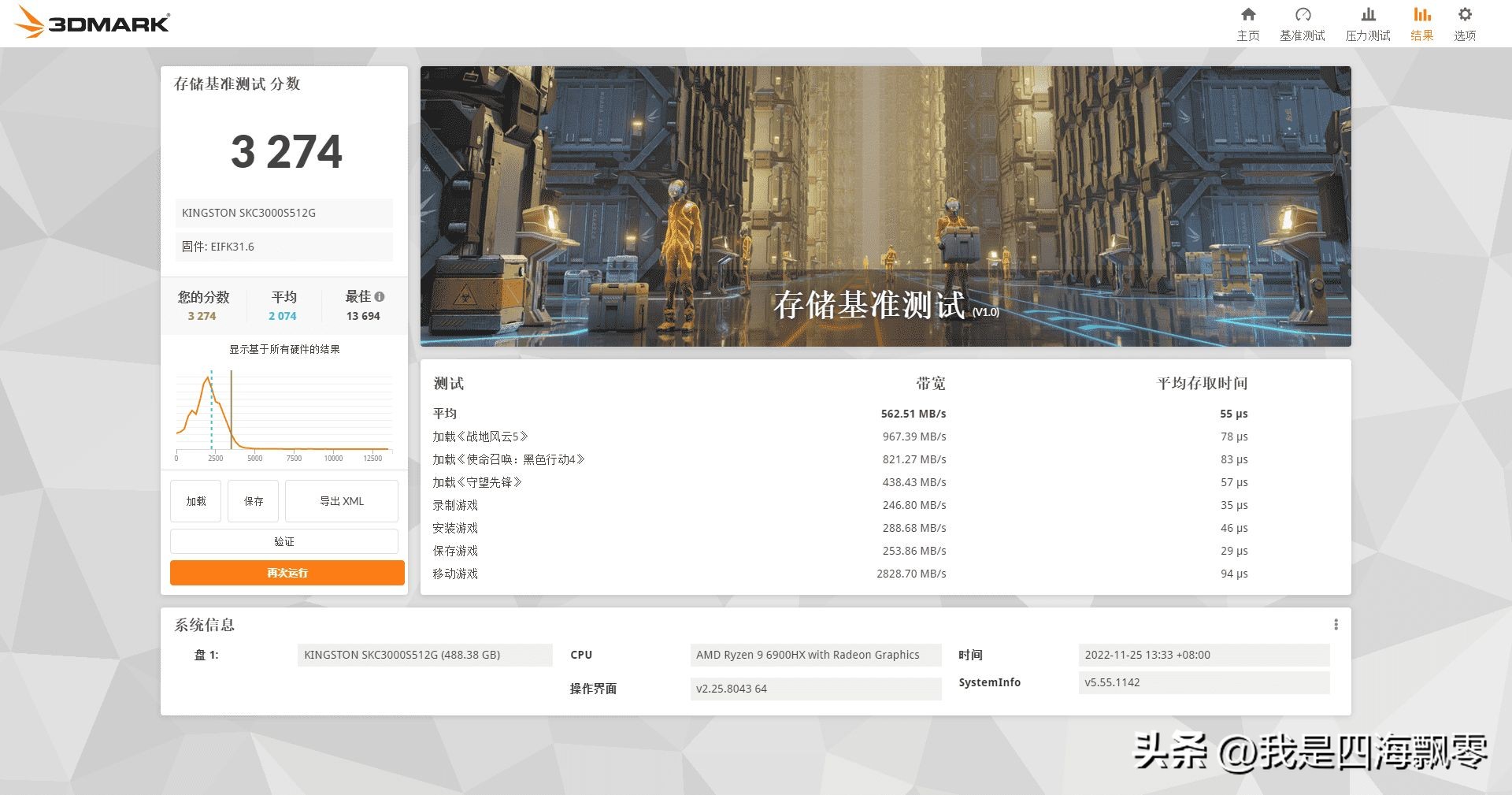Select the 固件: EIFK31.6 field
1512x795 pixels.
[x=284, y=247]
